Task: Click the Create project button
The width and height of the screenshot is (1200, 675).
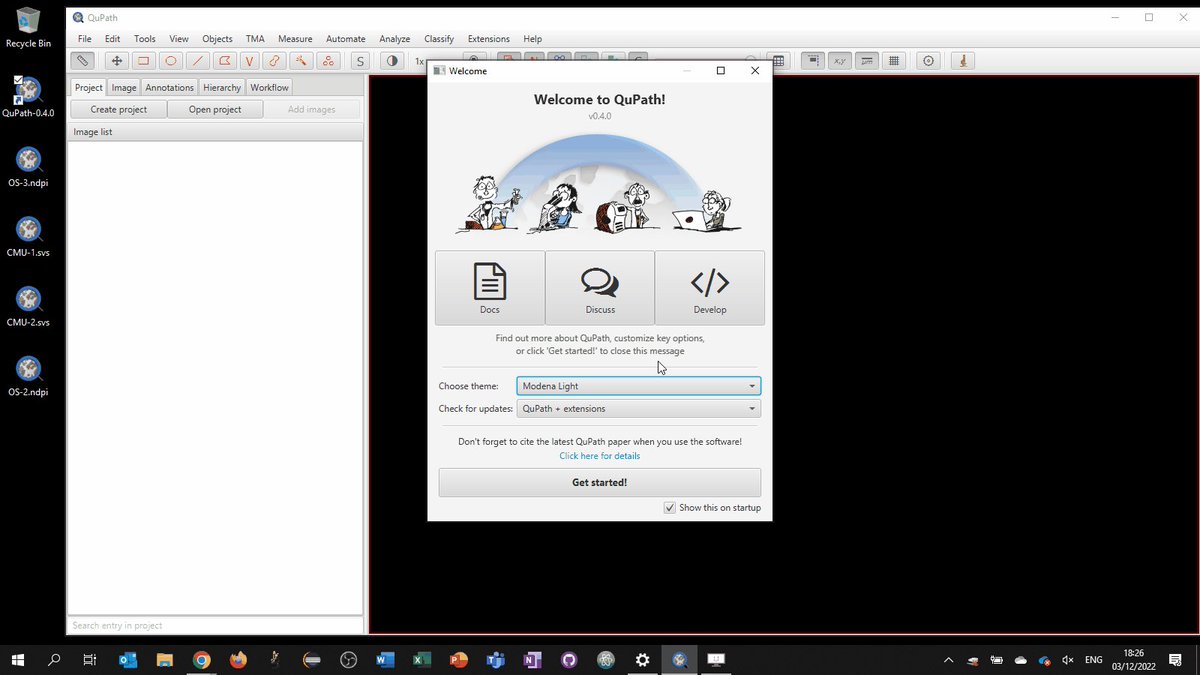Action: click(x=119, y=109)
